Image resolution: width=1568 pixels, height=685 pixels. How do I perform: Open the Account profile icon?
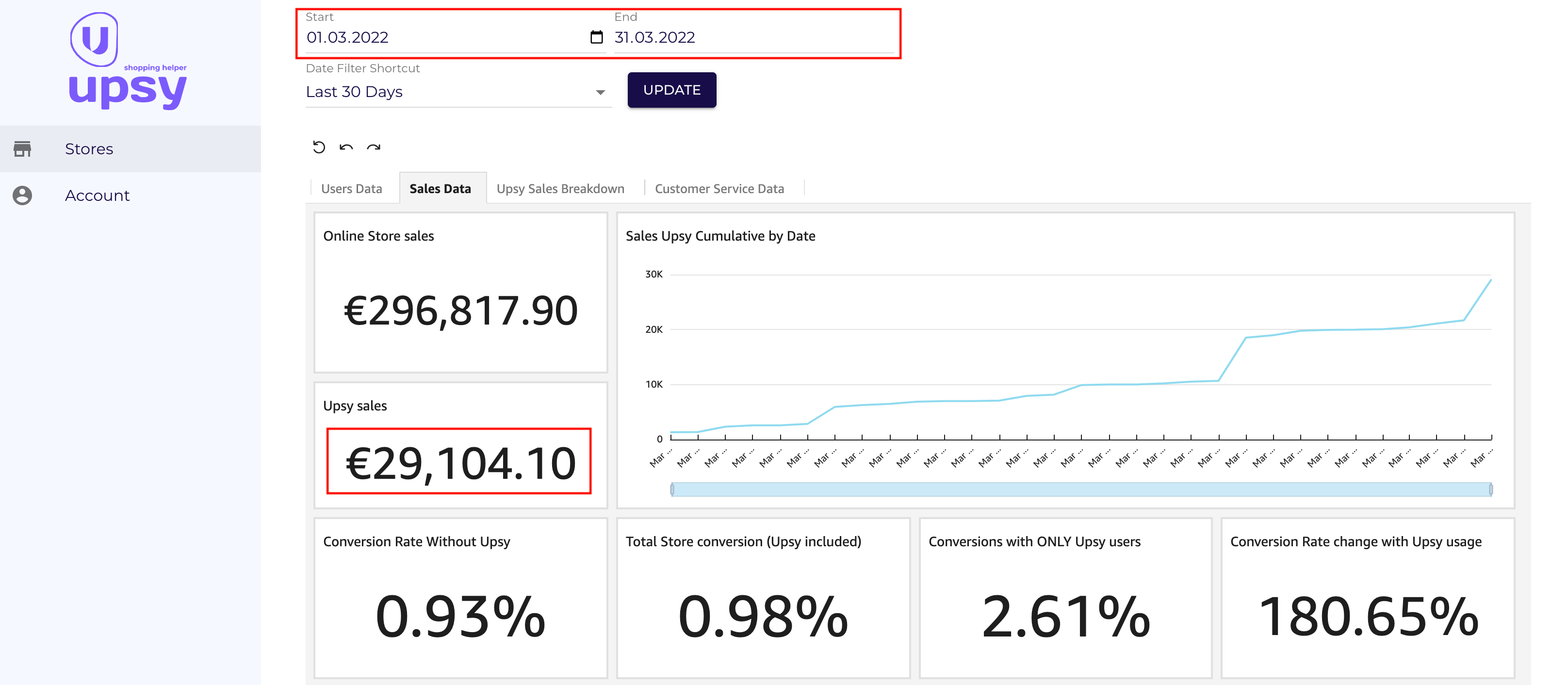pos(22,196)
